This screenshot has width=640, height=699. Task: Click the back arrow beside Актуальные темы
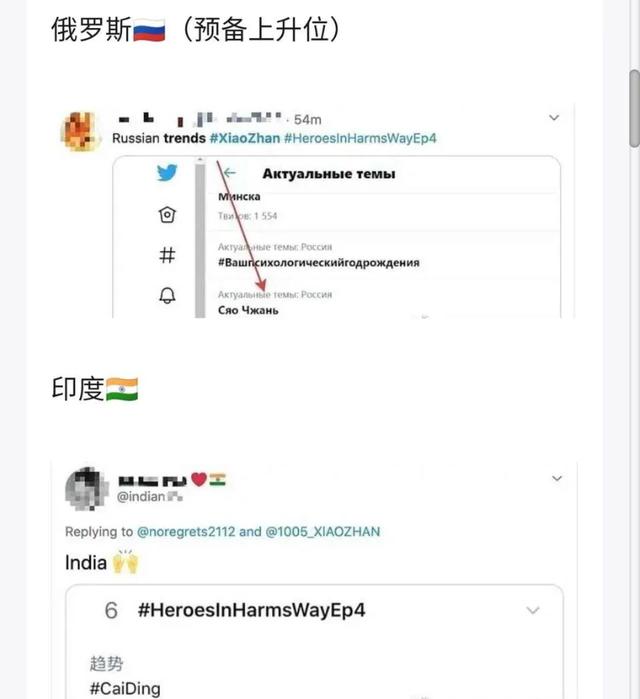coord(229,173)
